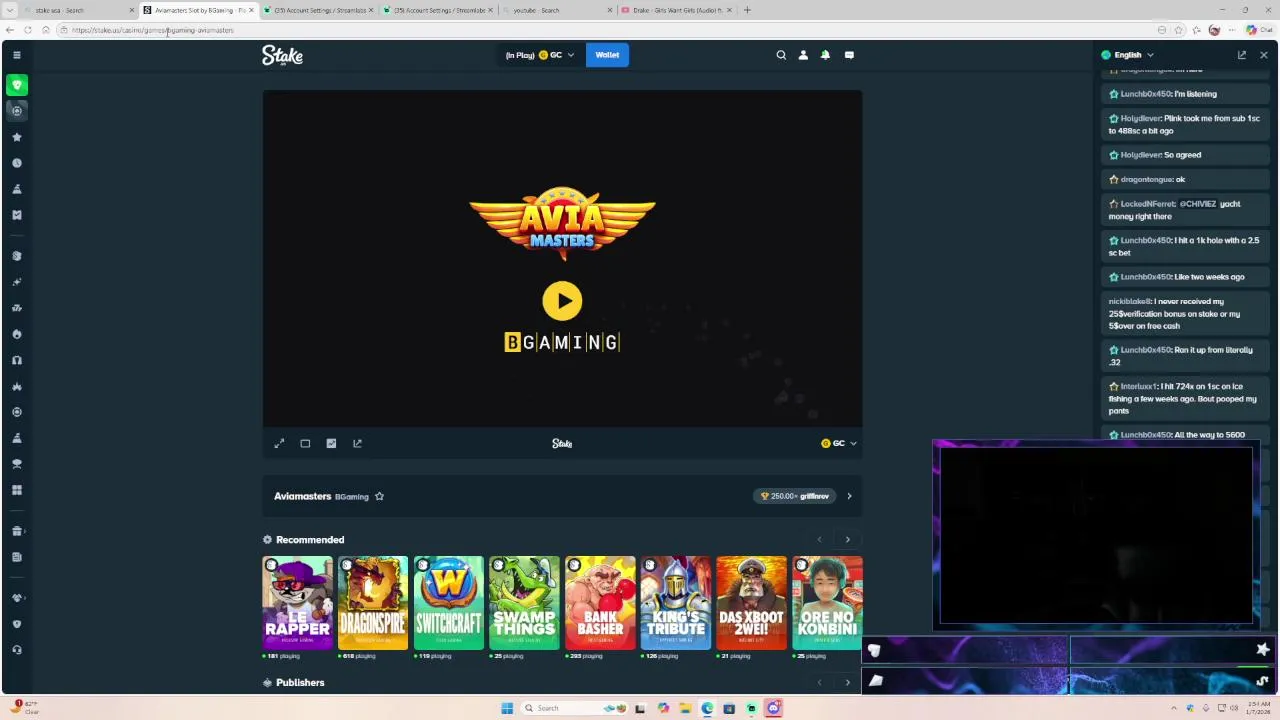Open Swamp Things game thumbnail

(524, 603)
